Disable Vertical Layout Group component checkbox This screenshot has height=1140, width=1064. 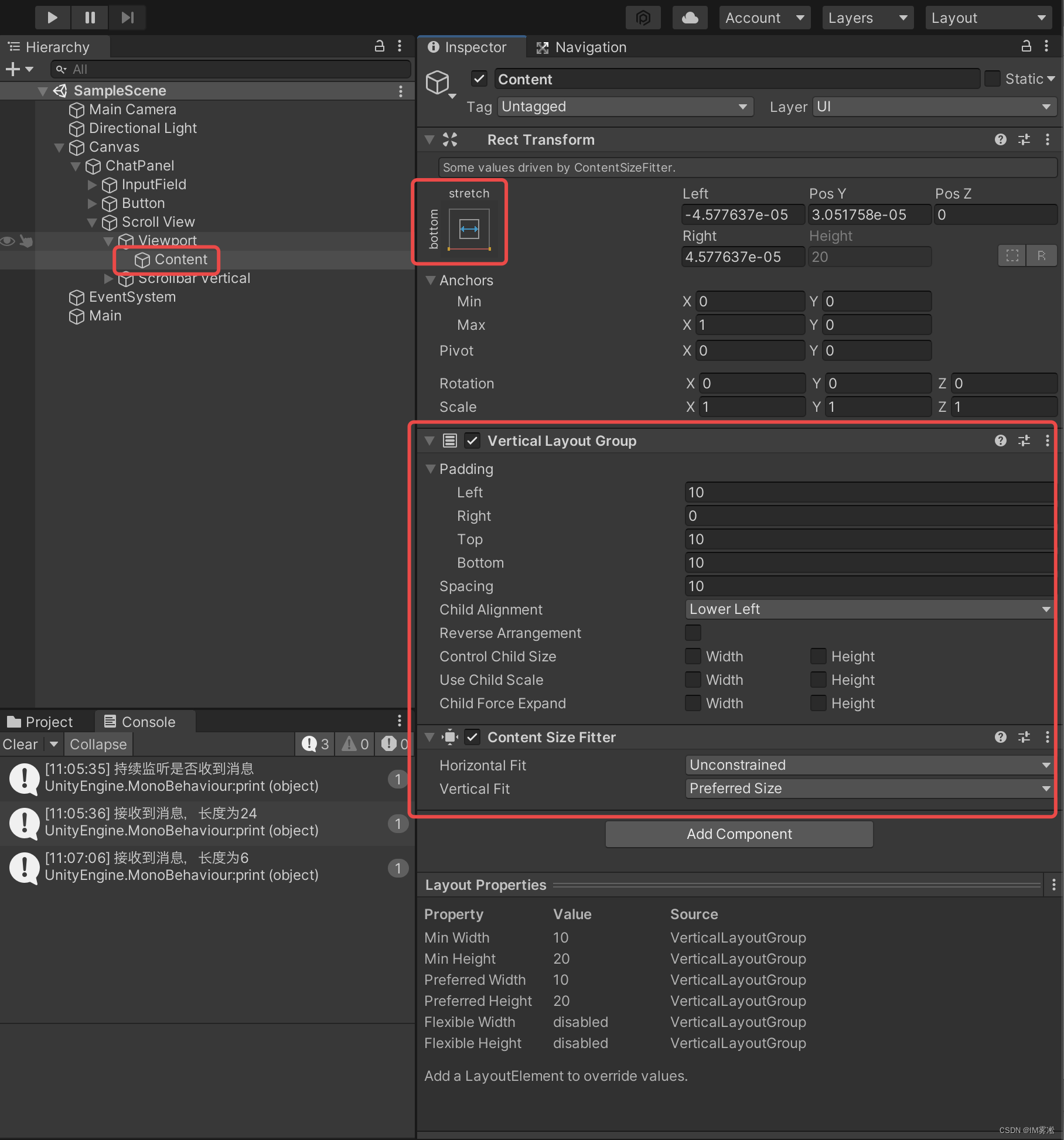pos(472,441)
